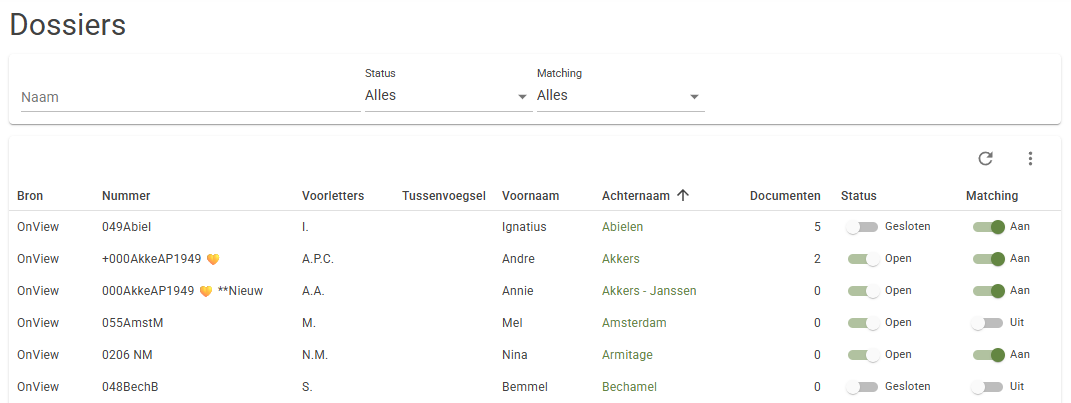Click the refresh icon above the table
The width and height of the screenshot is (1071, 403).
coord(985,158)
